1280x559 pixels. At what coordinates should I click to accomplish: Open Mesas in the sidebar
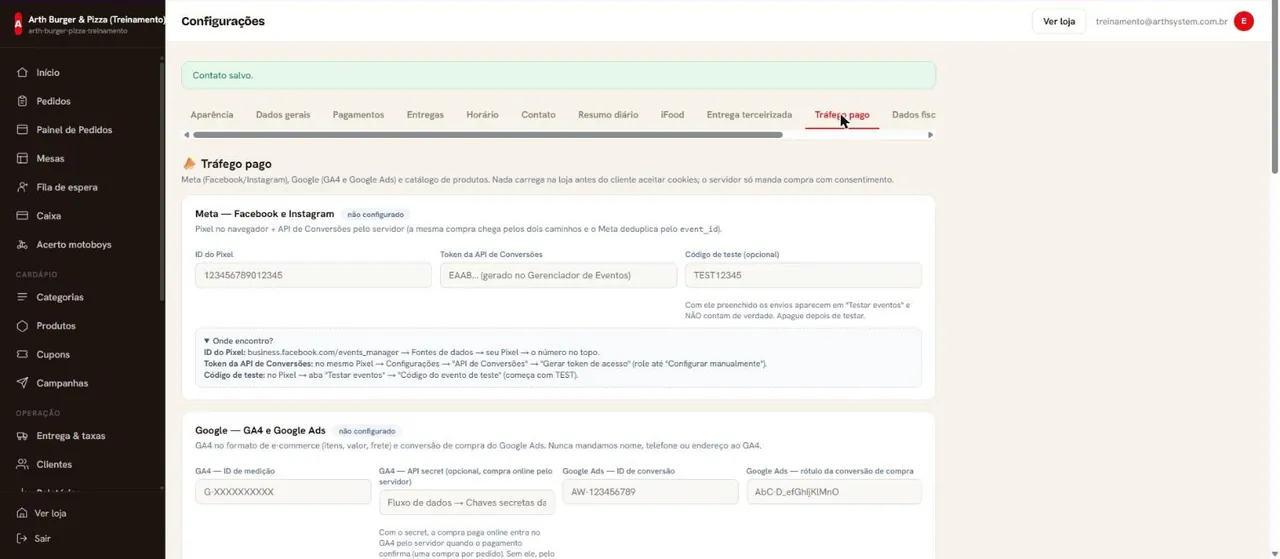pyautogui.click(x=50, y=158)
